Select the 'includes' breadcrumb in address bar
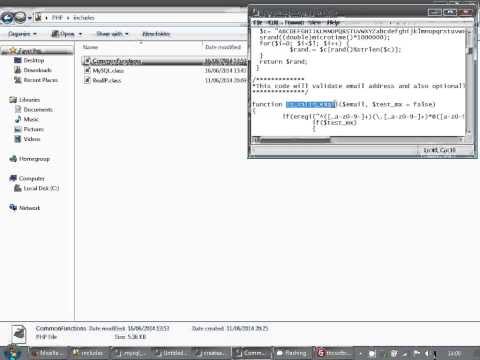 coord(84,18)
